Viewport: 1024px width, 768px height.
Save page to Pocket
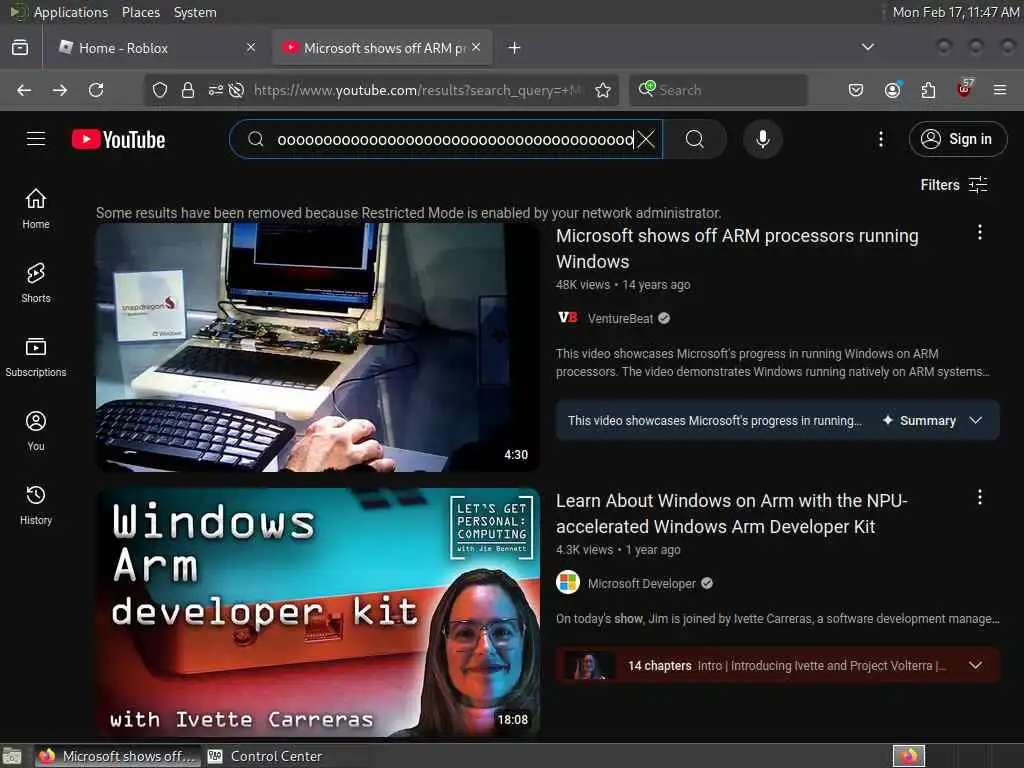click(x=856, y=90)
